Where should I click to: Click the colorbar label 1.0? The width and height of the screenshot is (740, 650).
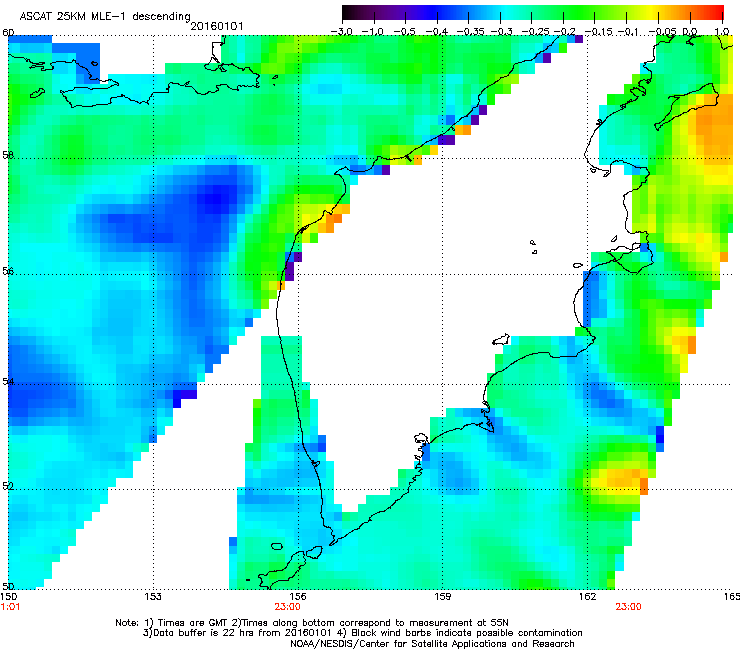(722, 31)
